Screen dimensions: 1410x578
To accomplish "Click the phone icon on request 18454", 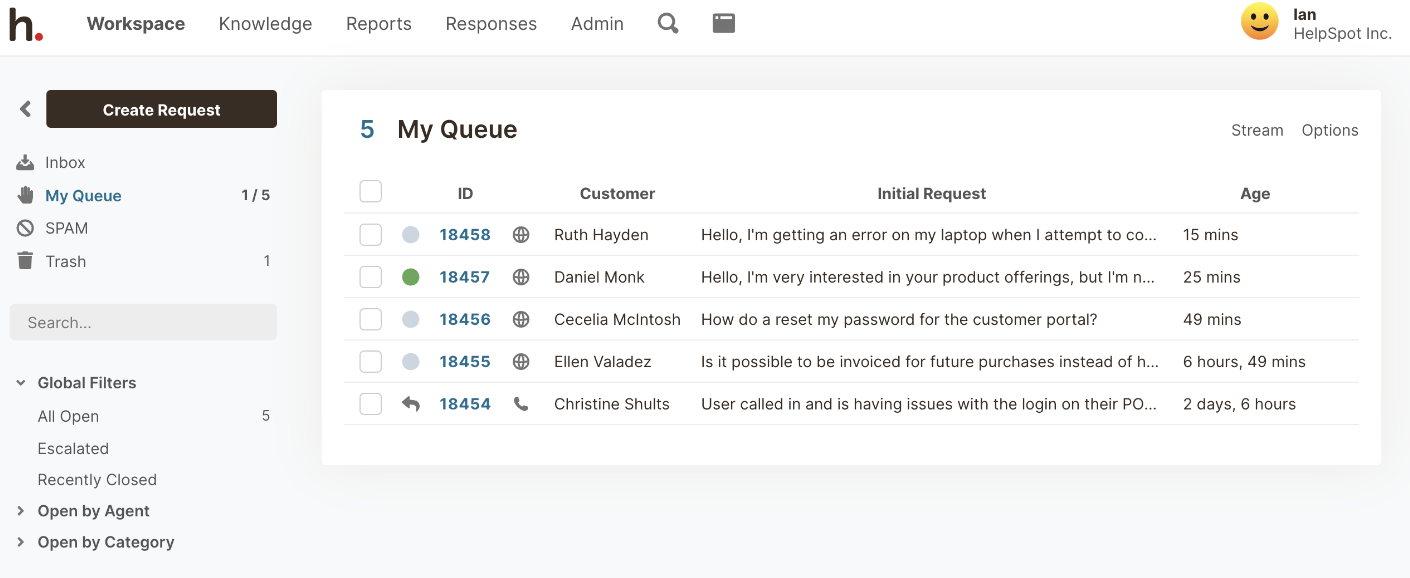I will click(521, 404).
